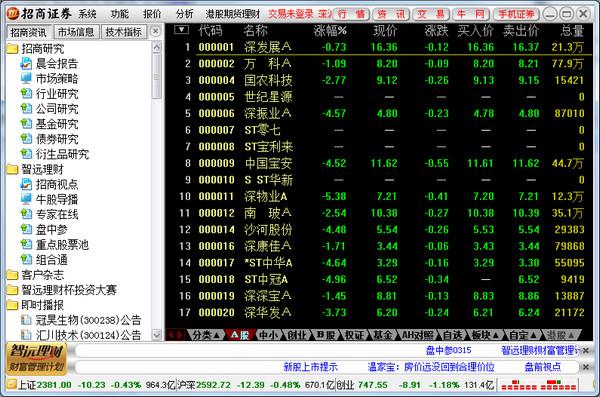Open the column header dropdown arrow
Image resolution: width=600 pixels, height=397 pixels.
tap(181, 29)
